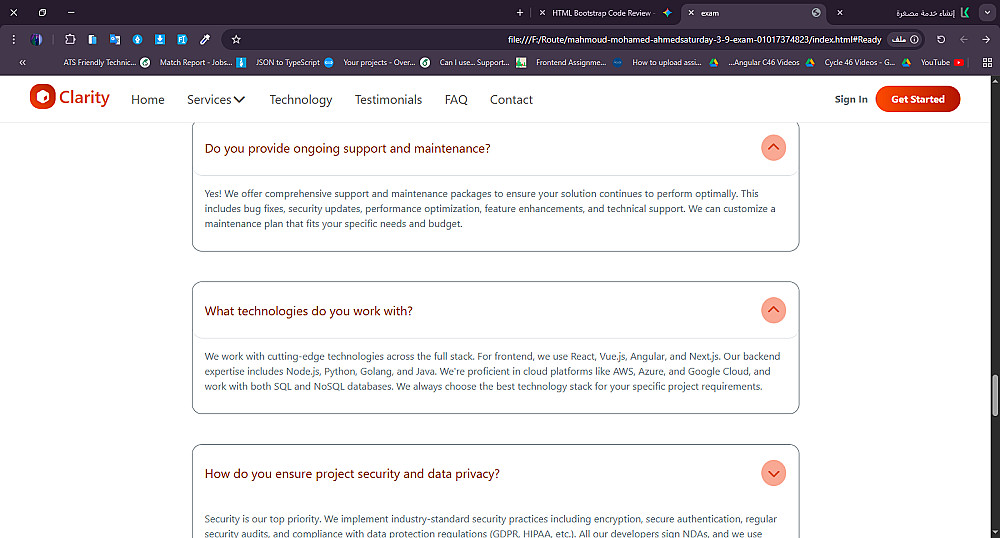
Task: Open Cycle 46 Videos bookmark
Action: coord(867,62)
